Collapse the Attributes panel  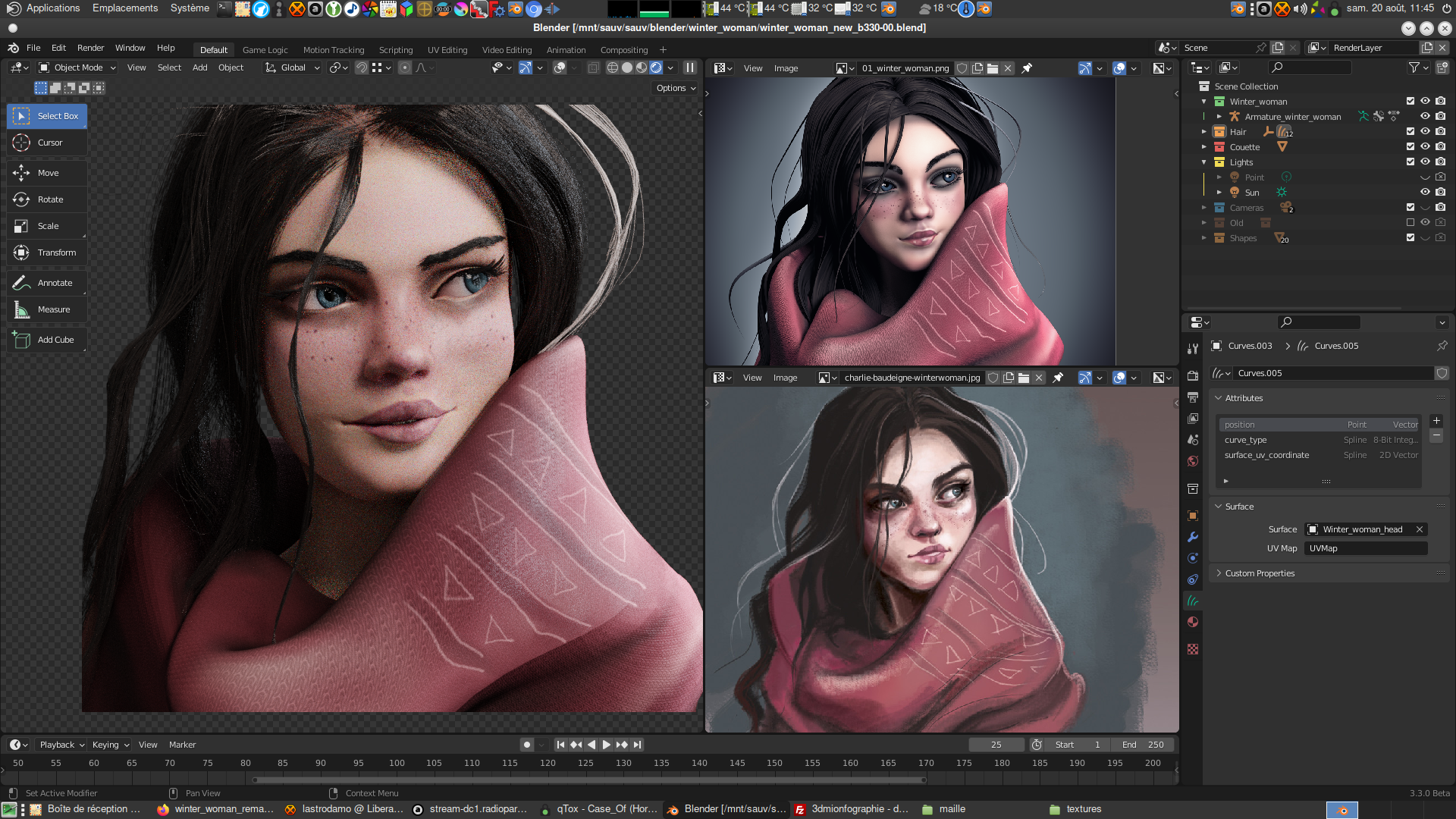(1244, 398)
